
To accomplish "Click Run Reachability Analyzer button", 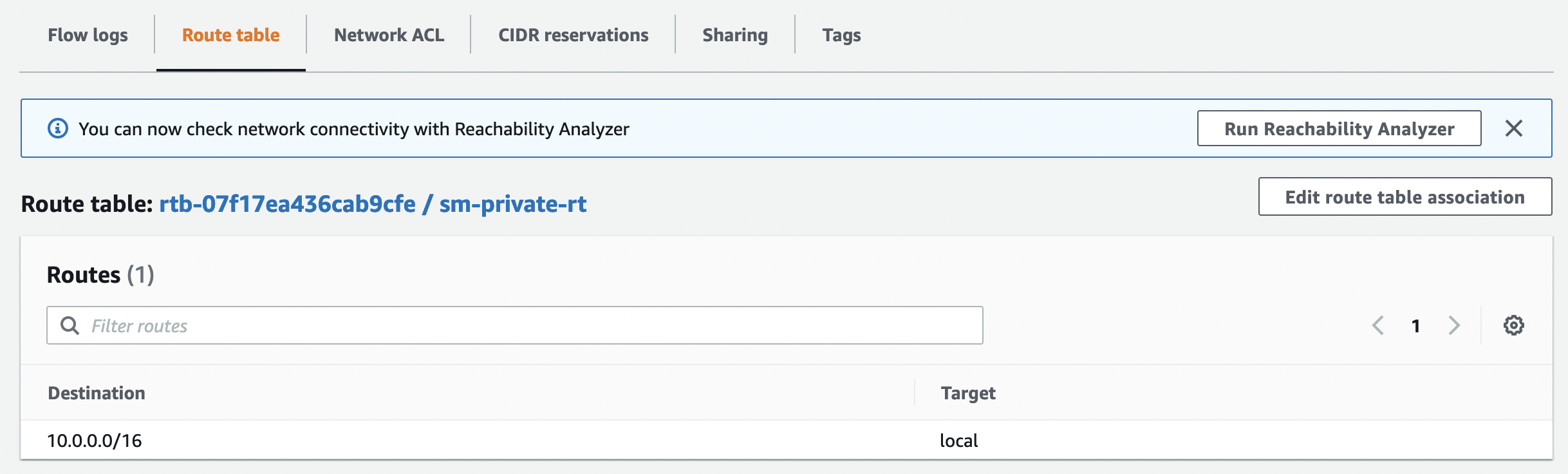I will 1339,128.
